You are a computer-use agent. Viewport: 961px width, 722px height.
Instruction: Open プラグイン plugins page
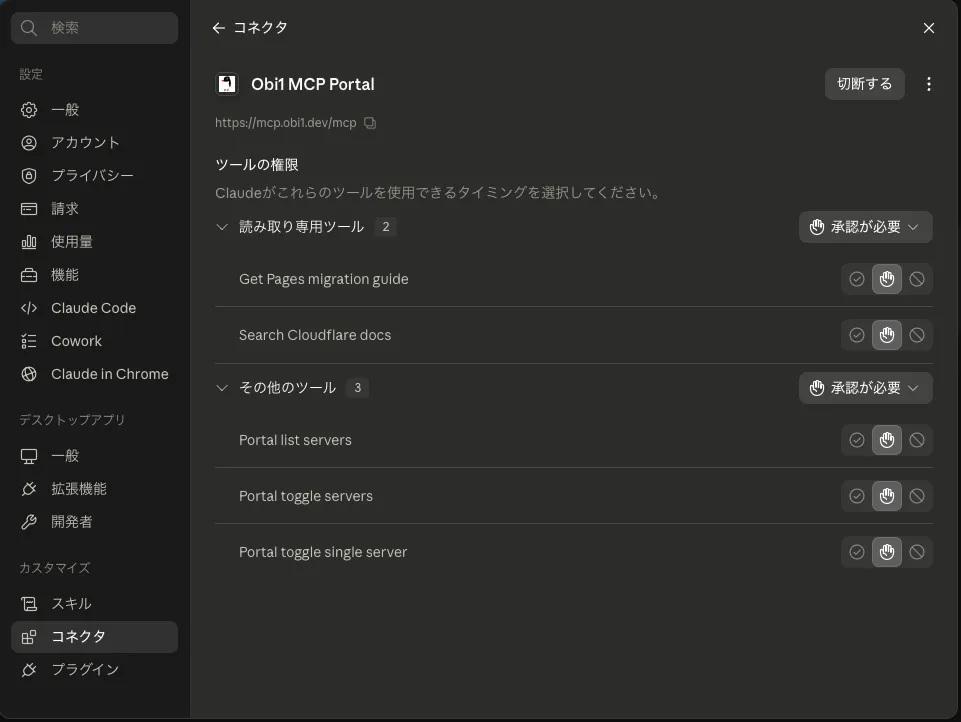coord(94,670)
